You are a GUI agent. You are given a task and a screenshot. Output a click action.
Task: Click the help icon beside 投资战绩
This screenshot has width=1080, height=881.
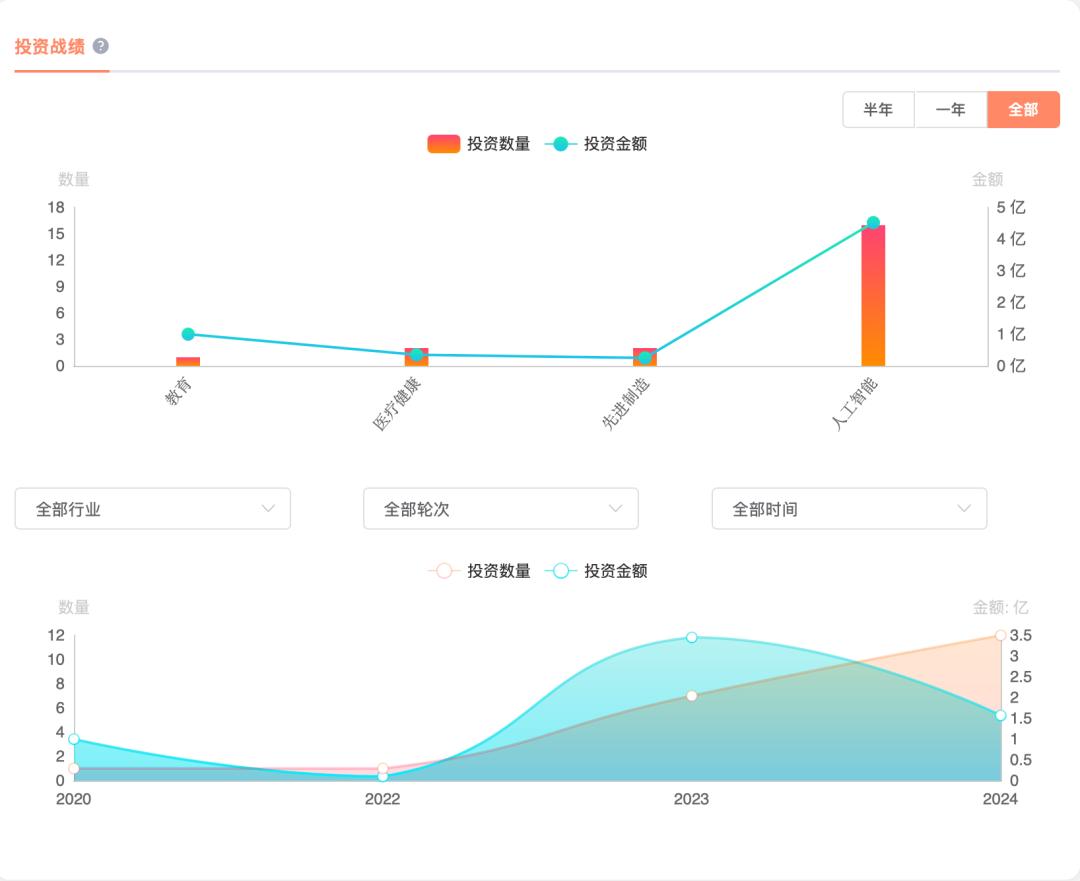(x=101, y=46)
